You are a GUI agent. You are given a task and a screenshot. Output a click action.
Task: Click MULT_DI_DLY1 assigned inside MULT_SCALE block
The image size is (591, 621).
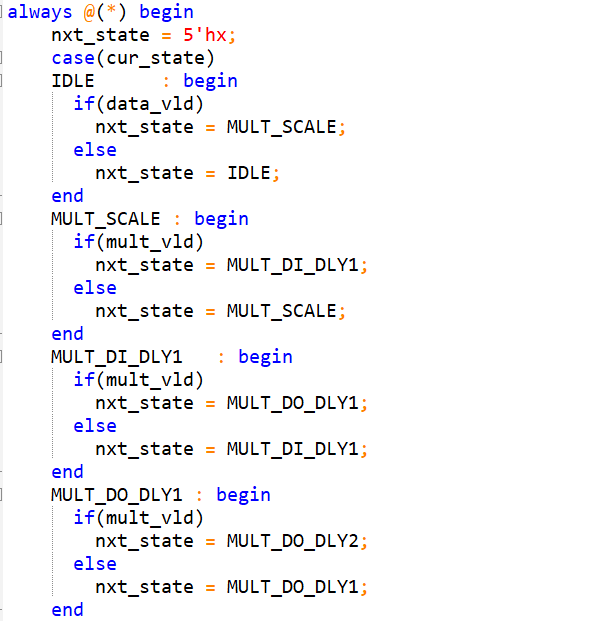coord(292,265)
